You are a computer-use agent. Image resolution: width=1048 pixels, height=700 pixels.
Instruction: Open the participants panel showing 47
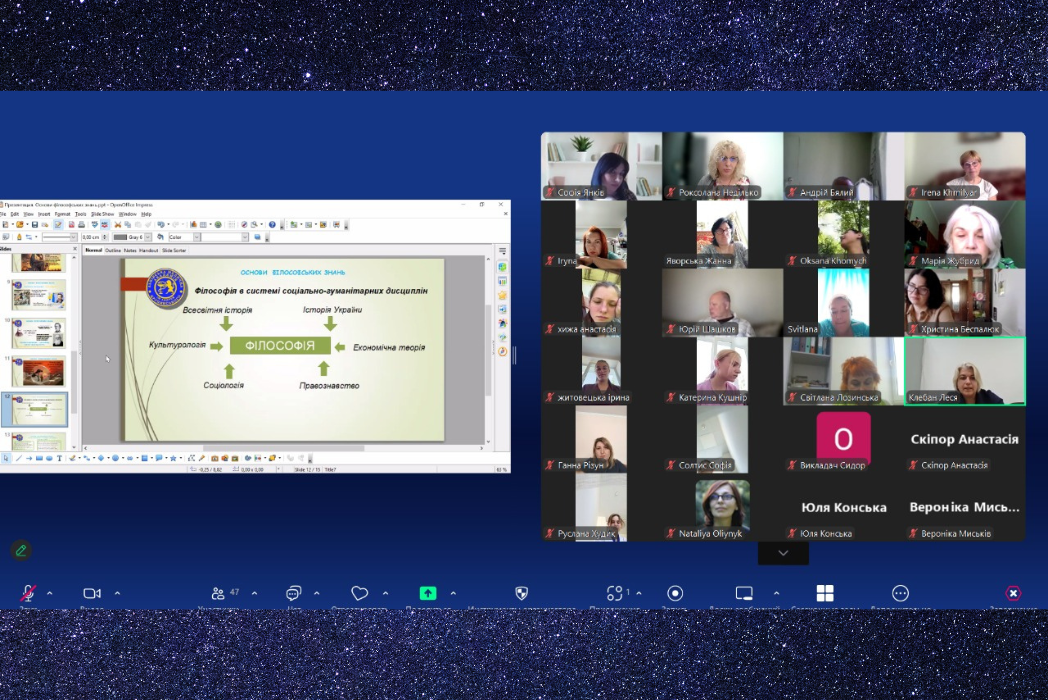pos(225,593)
